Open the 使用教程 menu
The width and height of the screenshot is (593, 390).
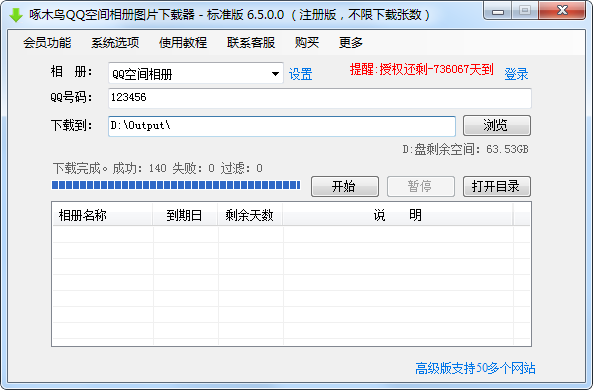[183, 42]
